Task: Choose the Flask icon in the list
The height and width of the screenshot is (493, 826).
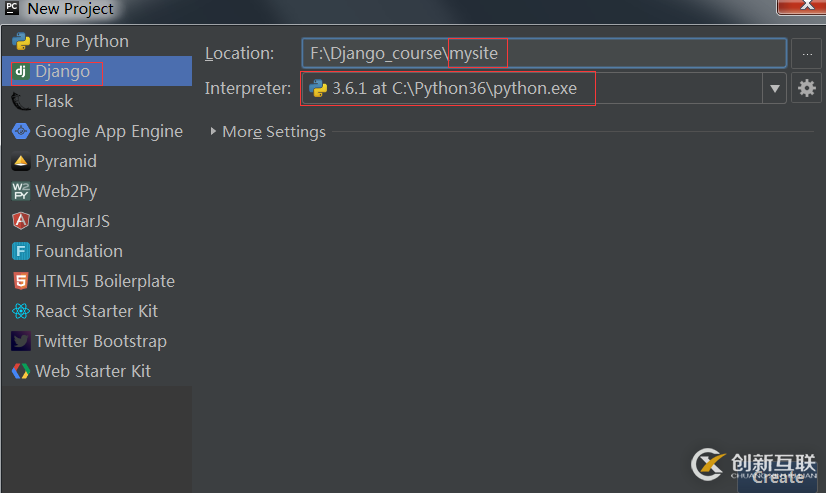Action: [x=20, y=101]
